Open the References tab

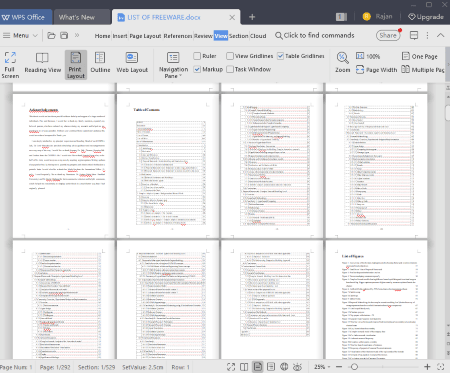click(x=178, y=36)
